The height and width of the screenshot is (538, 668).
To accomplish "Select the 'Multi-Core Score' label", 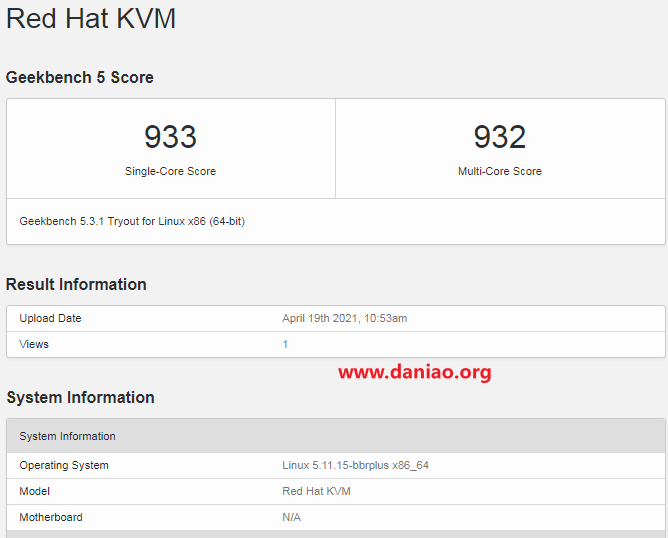I will pyautogui.click(x=500, y=171).
